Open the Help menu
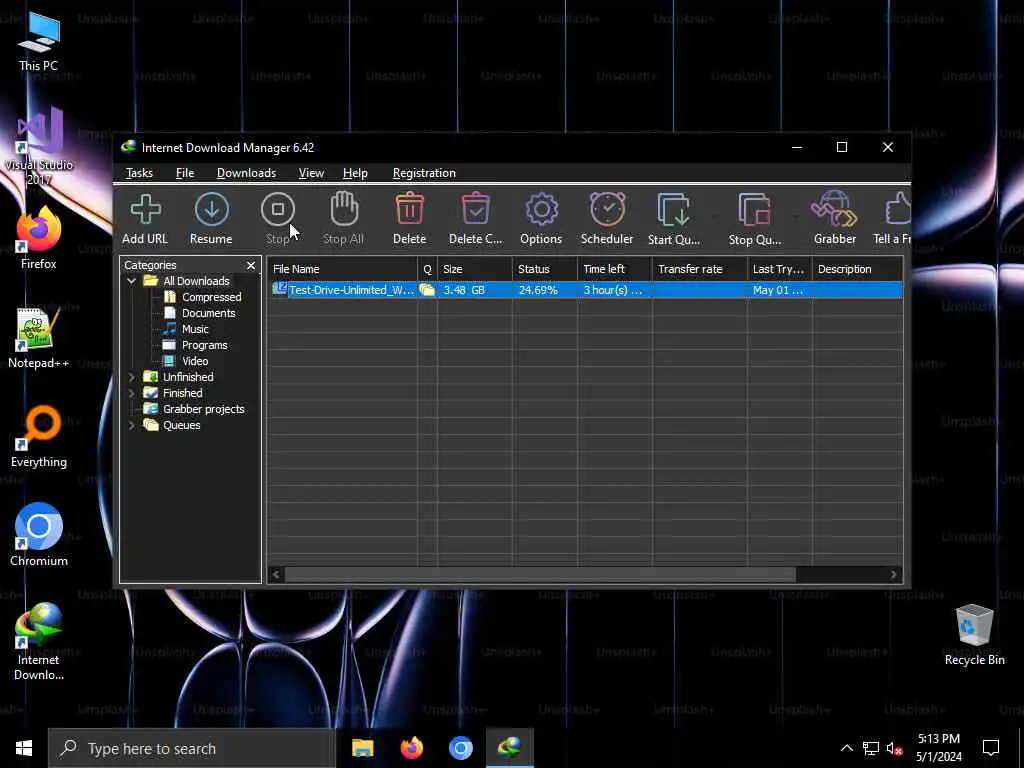This screenshot has width=1024, height=768. click(355, 173)
